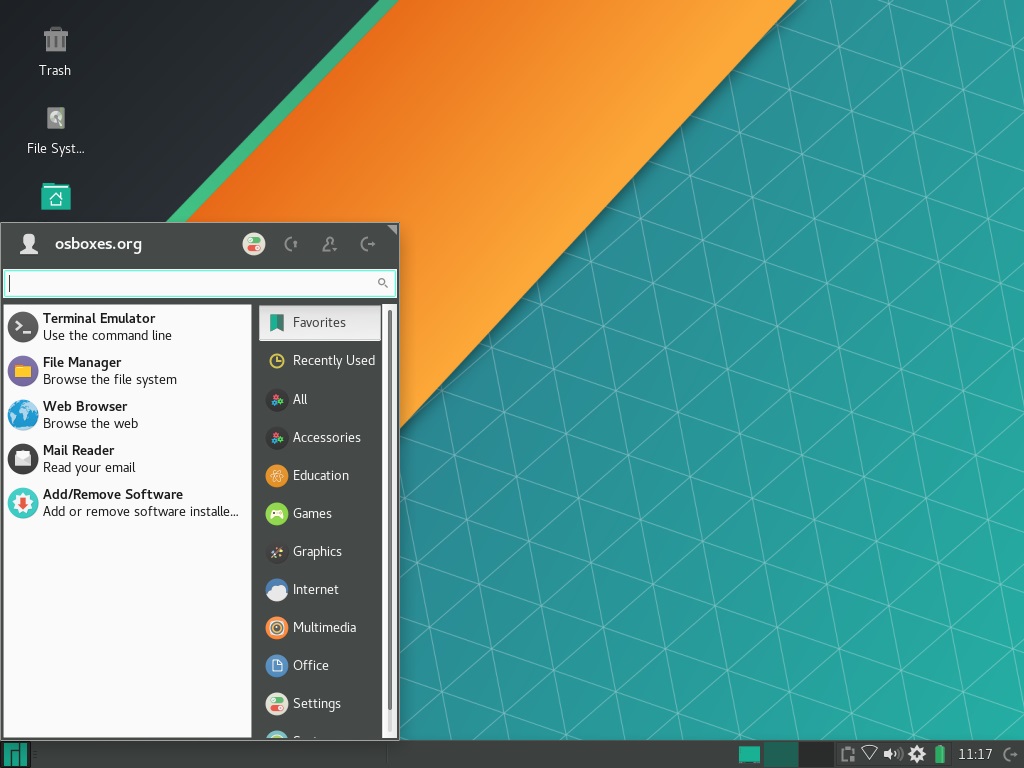Open the network indicator in the tray

[x=869, y=754]
